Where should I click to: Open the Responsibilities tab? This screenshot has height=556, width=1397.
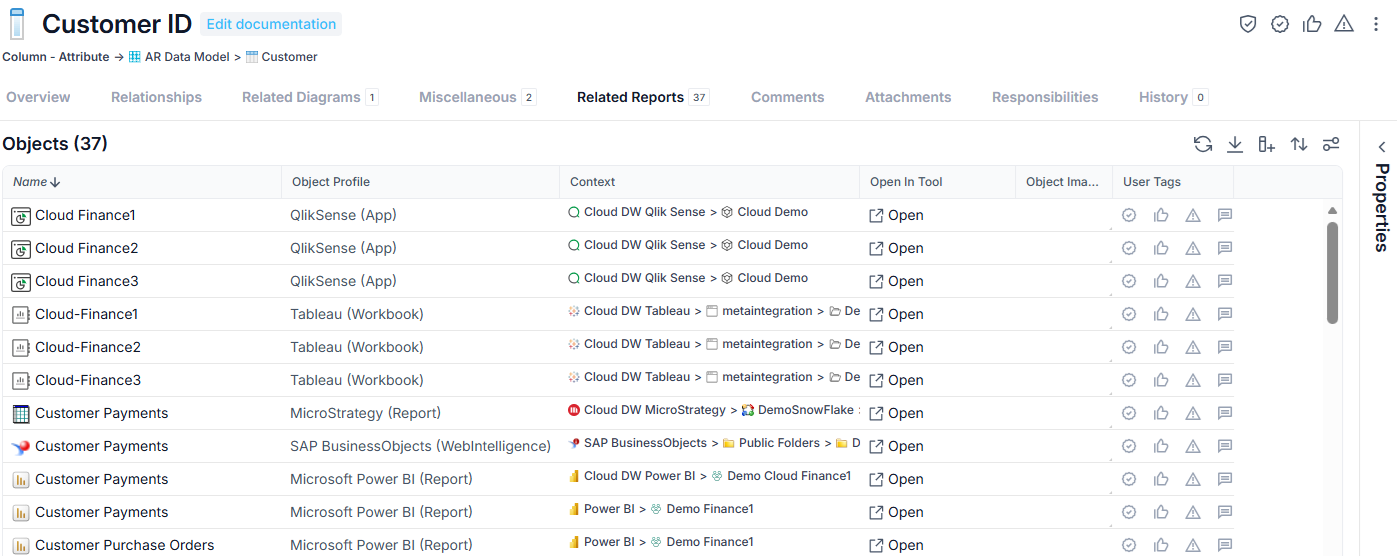[1045, 97]
